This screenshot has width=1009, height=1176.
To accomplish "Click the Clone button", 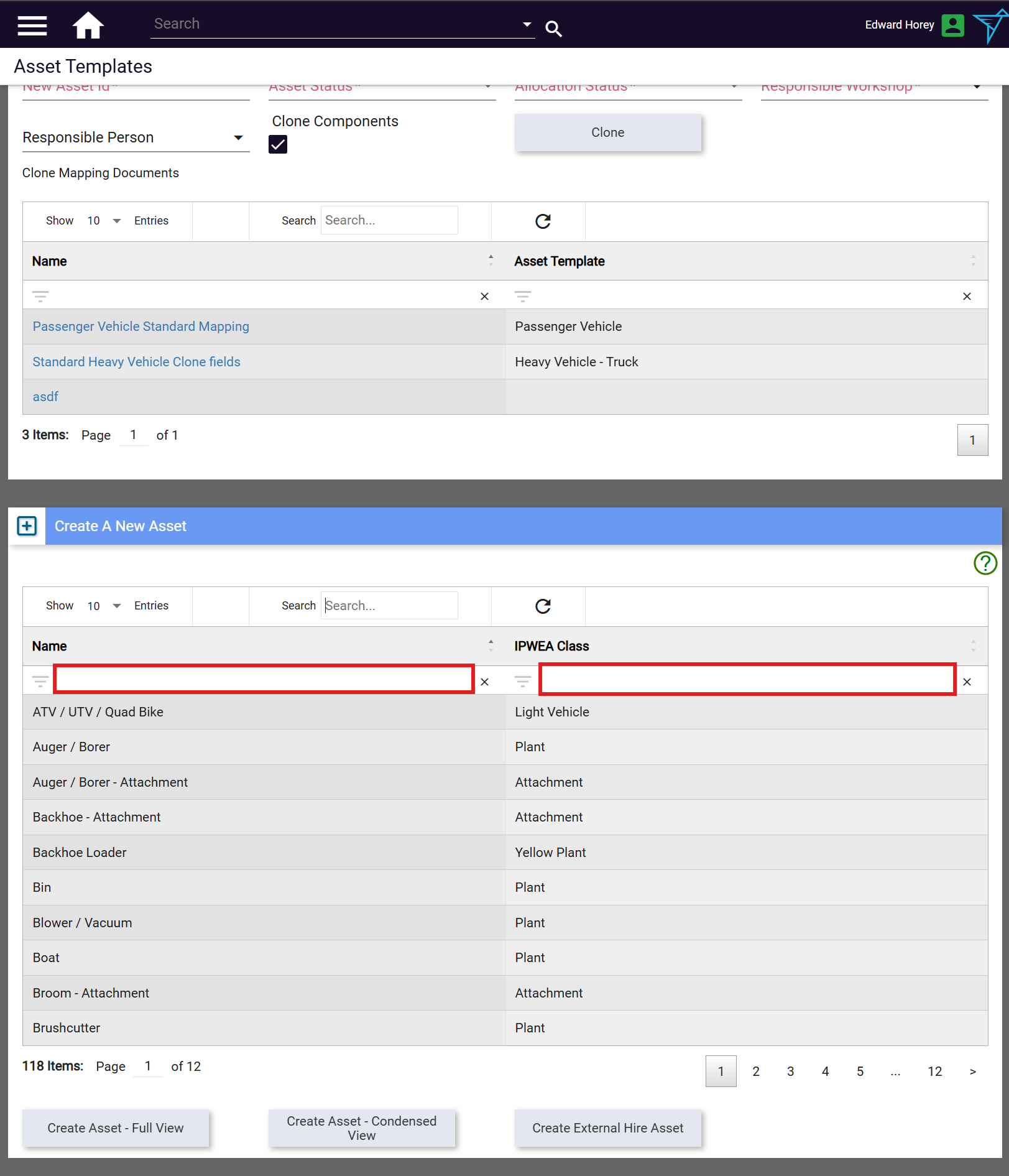I will click(607, 132).
